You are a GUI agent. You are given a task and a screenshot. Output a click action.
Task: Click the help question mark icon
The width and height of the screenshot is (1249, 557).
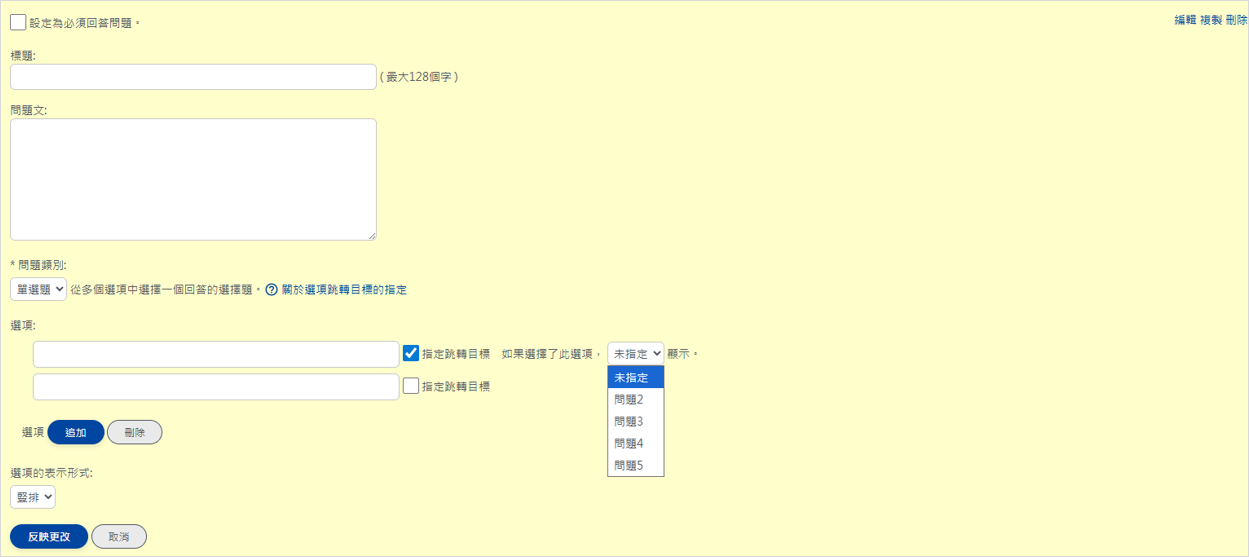pos(271,290)
